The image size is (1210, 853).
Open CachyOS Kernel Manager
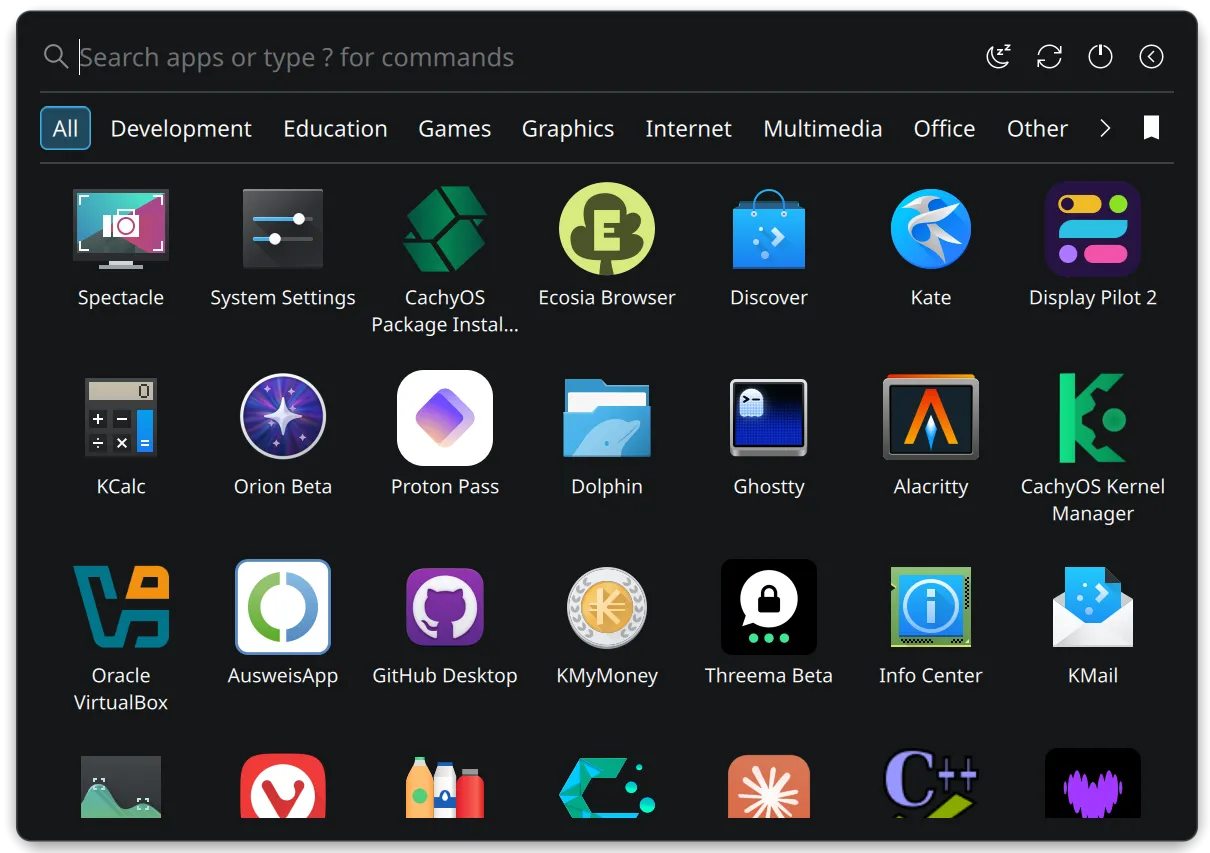(x=1093, y=417)
